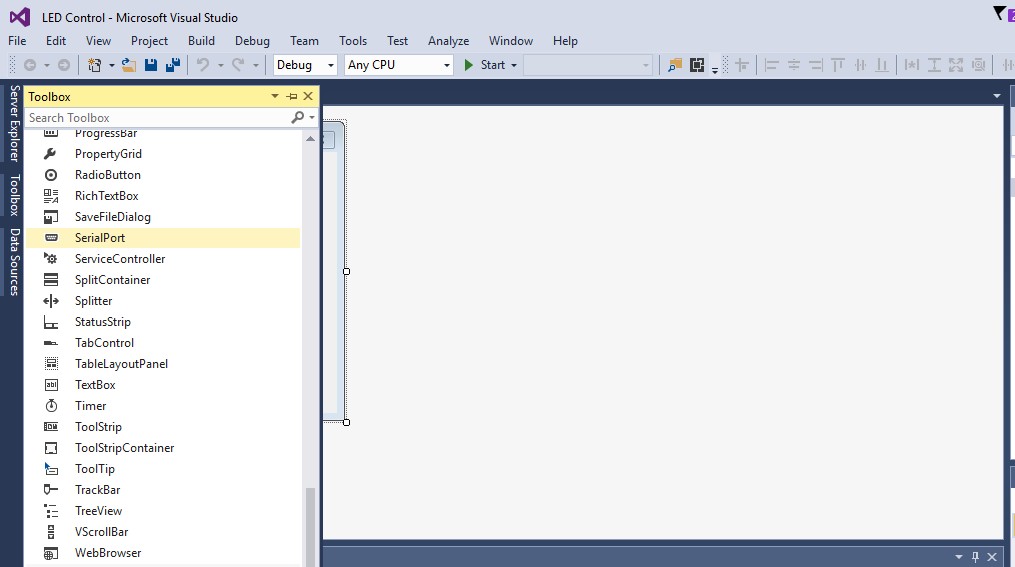This screenshot has height=567, width=1015.
Task: Click the Visual Studio logo icon
Action: [20, 17]
